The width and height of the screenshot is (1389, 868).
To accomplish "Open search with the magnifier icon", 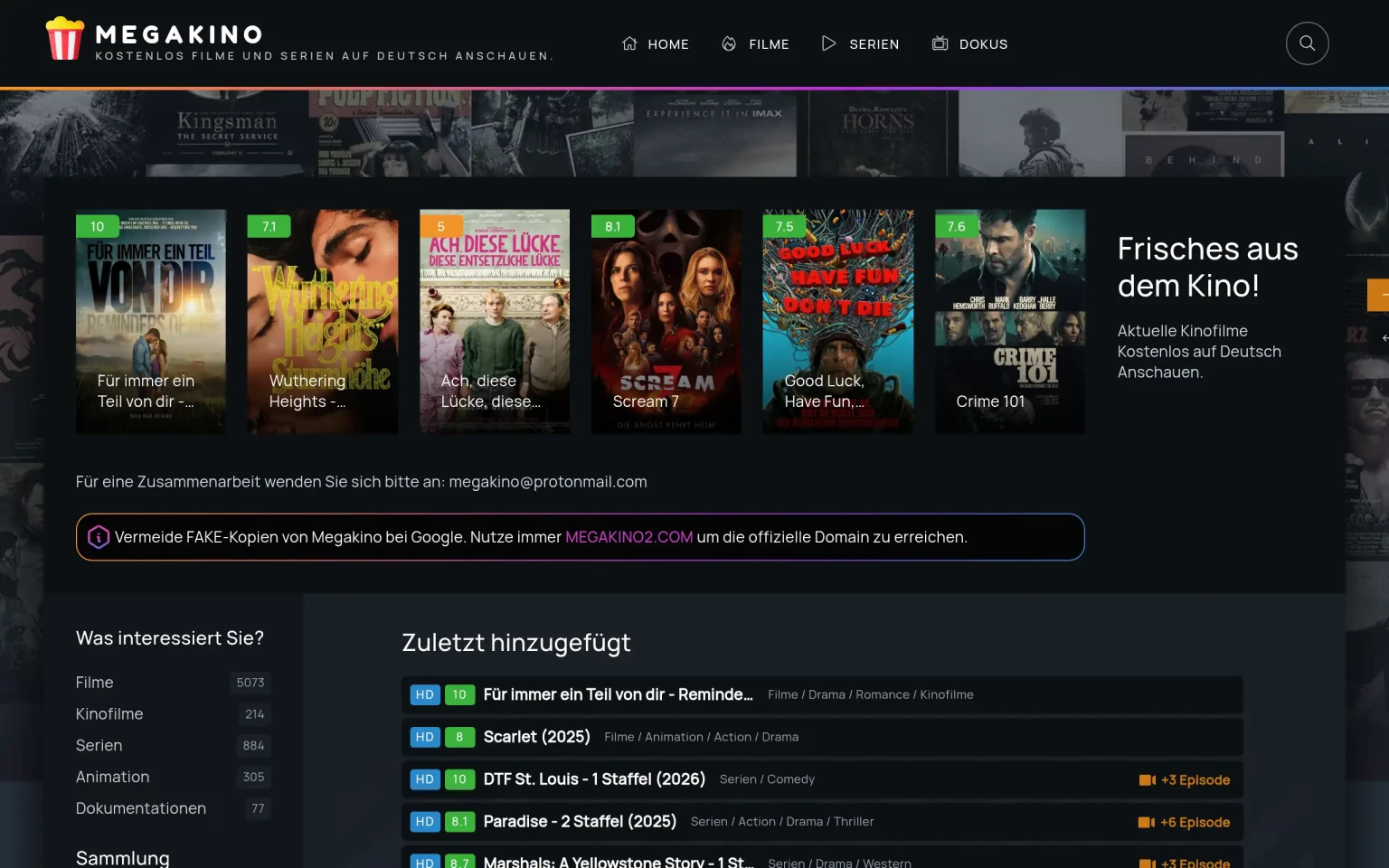I will tap(1308, 43).
